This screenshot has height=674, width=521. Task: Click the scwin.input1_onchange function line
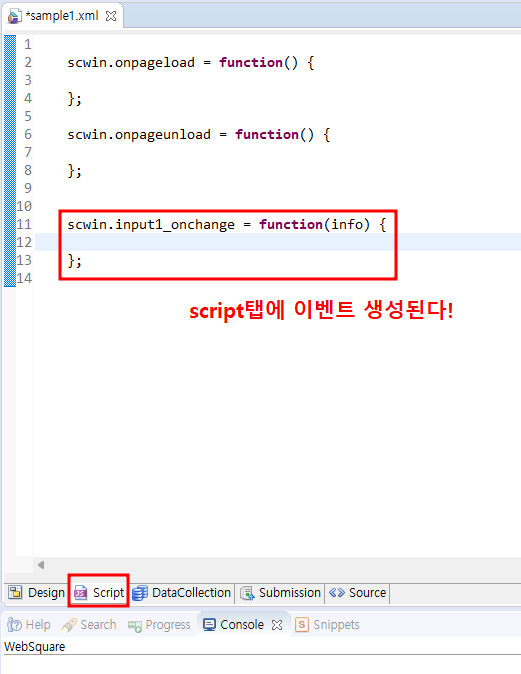[x=227, y=224]
